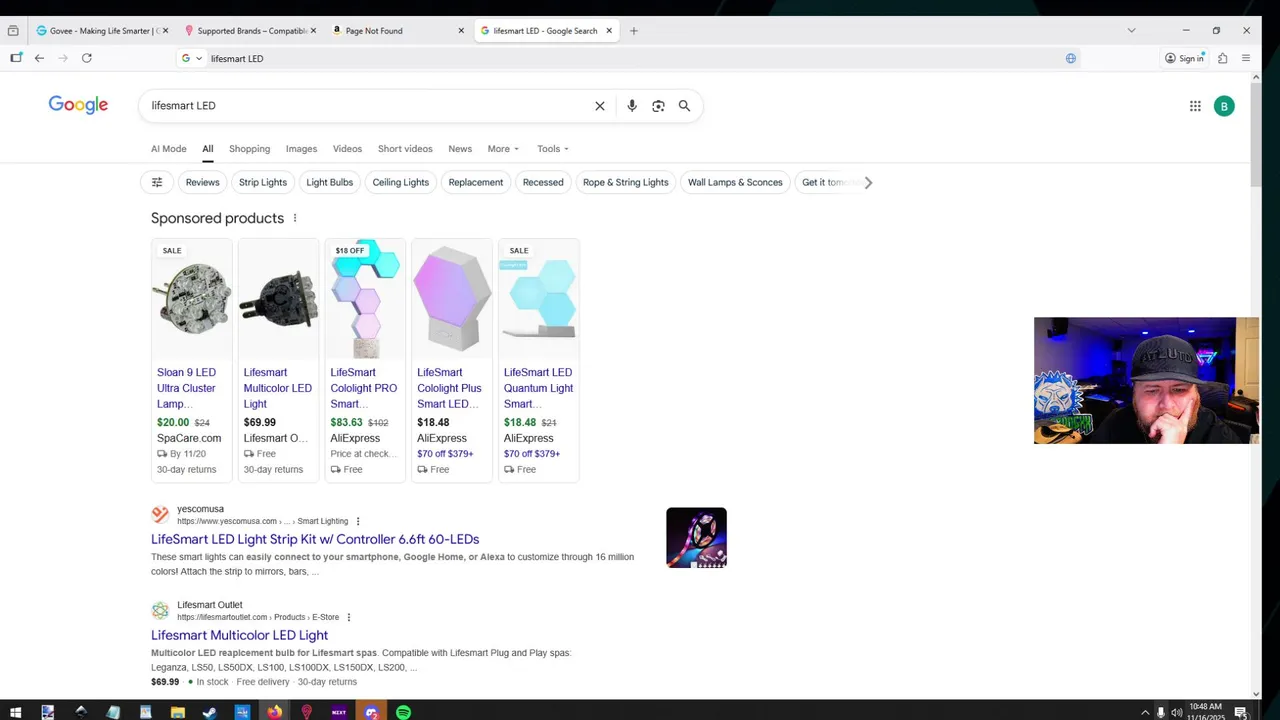Screen dimensions: 1280x720
Task: Open LifeSmart LED Quantum Light product
Action: [x=538, y=388]
